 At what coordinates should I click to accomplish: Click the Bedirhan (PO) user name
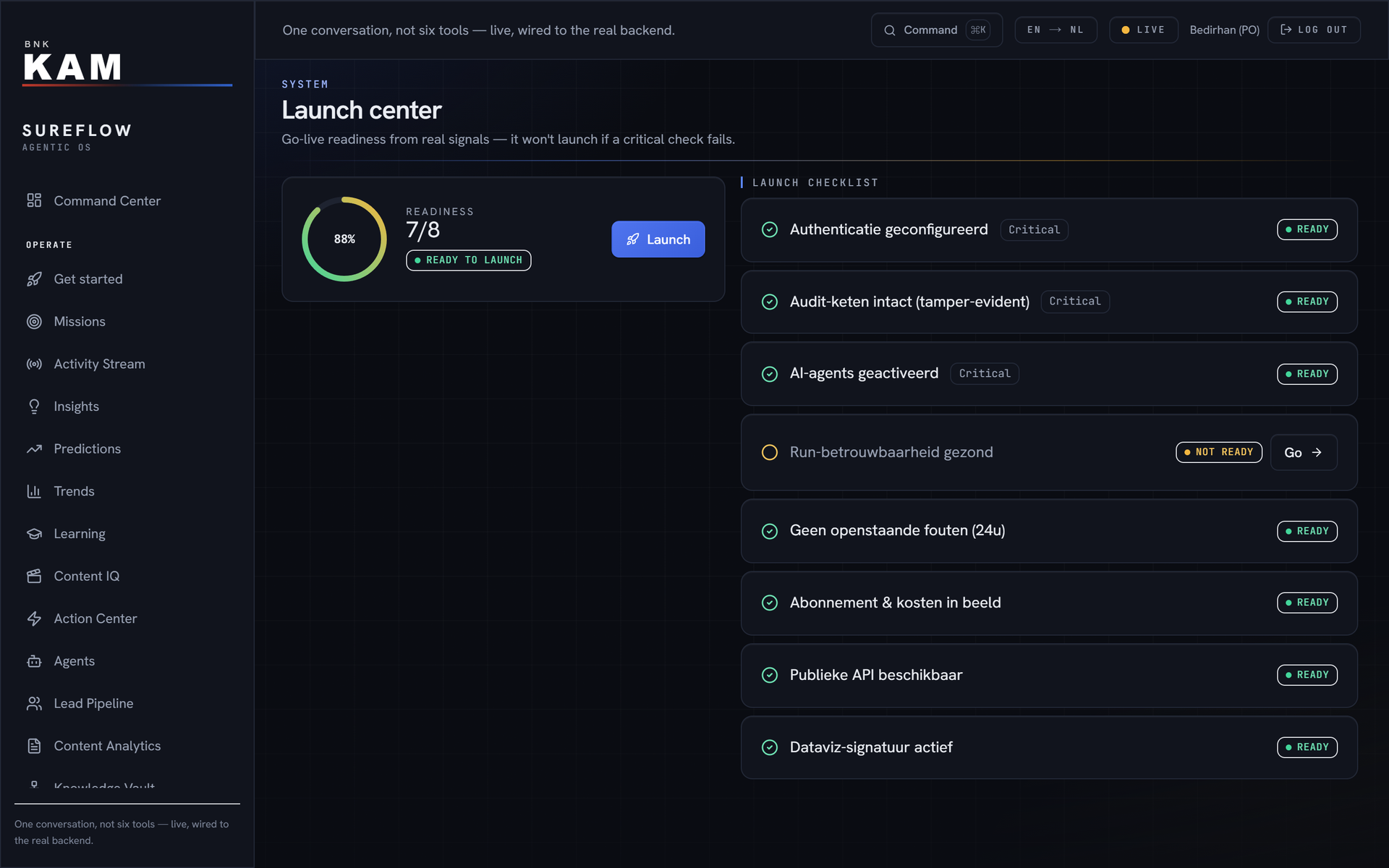coord(1224,30)
